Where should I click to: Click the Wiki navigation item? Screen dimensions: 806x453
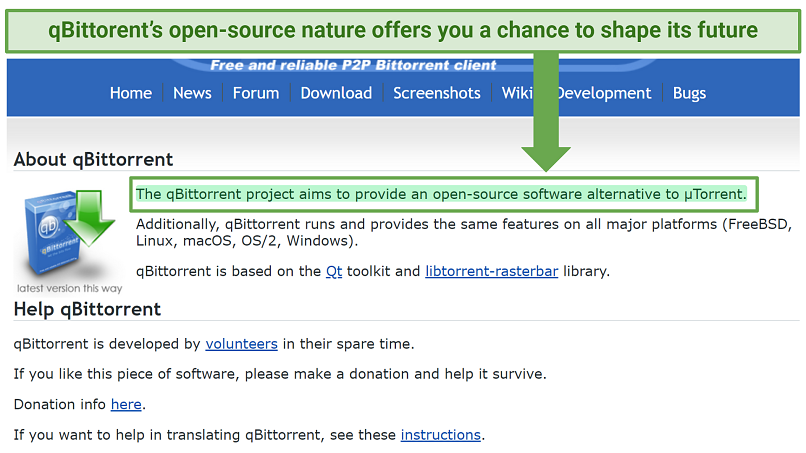pos(515,93)
